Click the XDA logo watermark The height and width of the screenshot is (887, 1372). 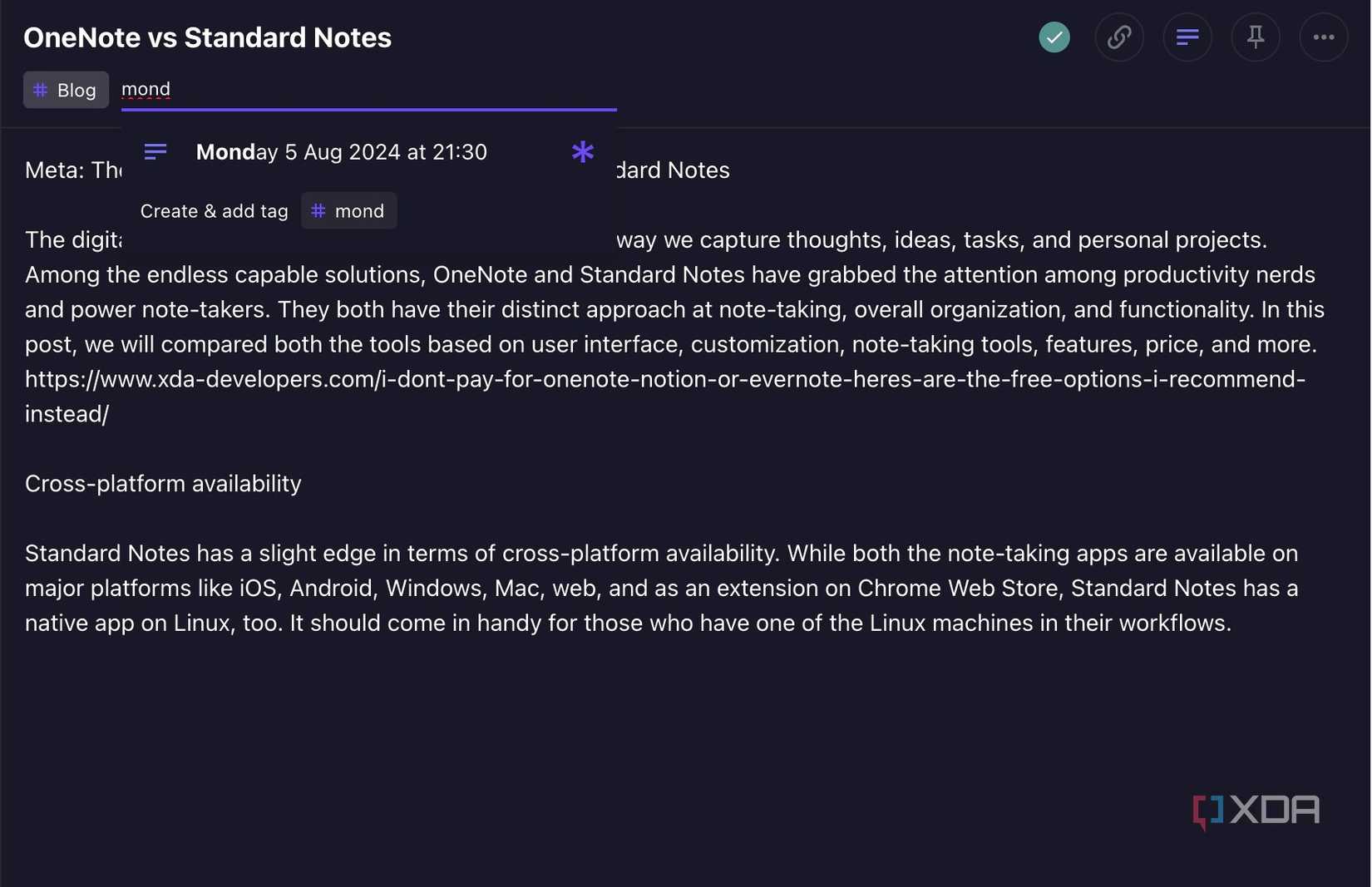pyautogui.click(x=1255, y=810)
